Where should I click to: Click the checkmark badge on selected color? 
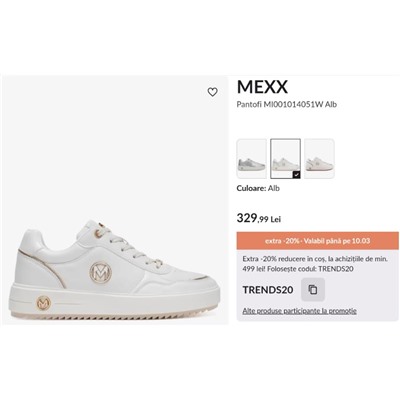[x=297, y=175]
